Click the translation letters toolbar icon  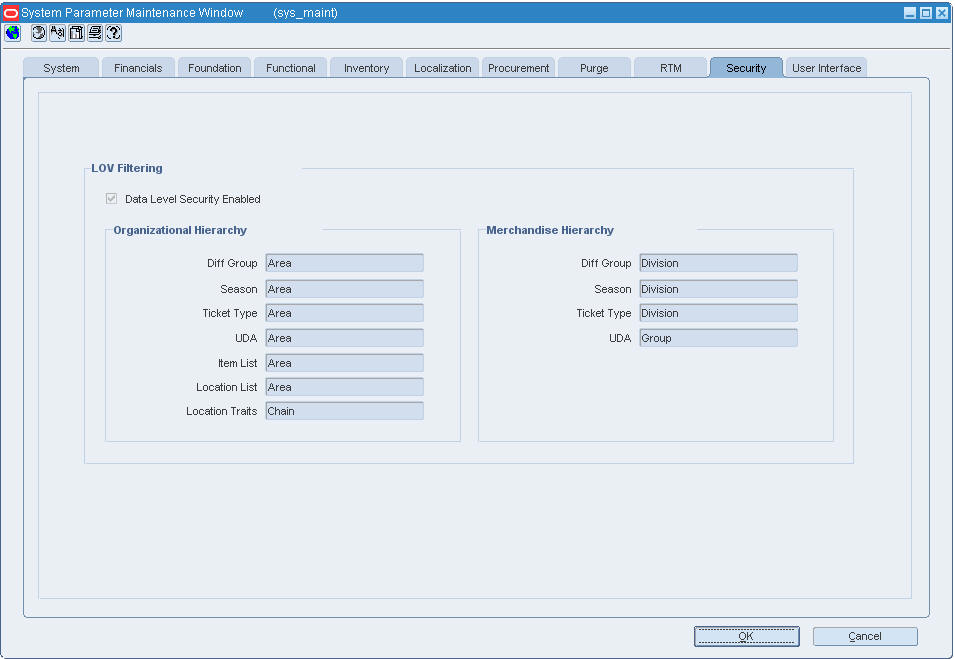point(57,33)
